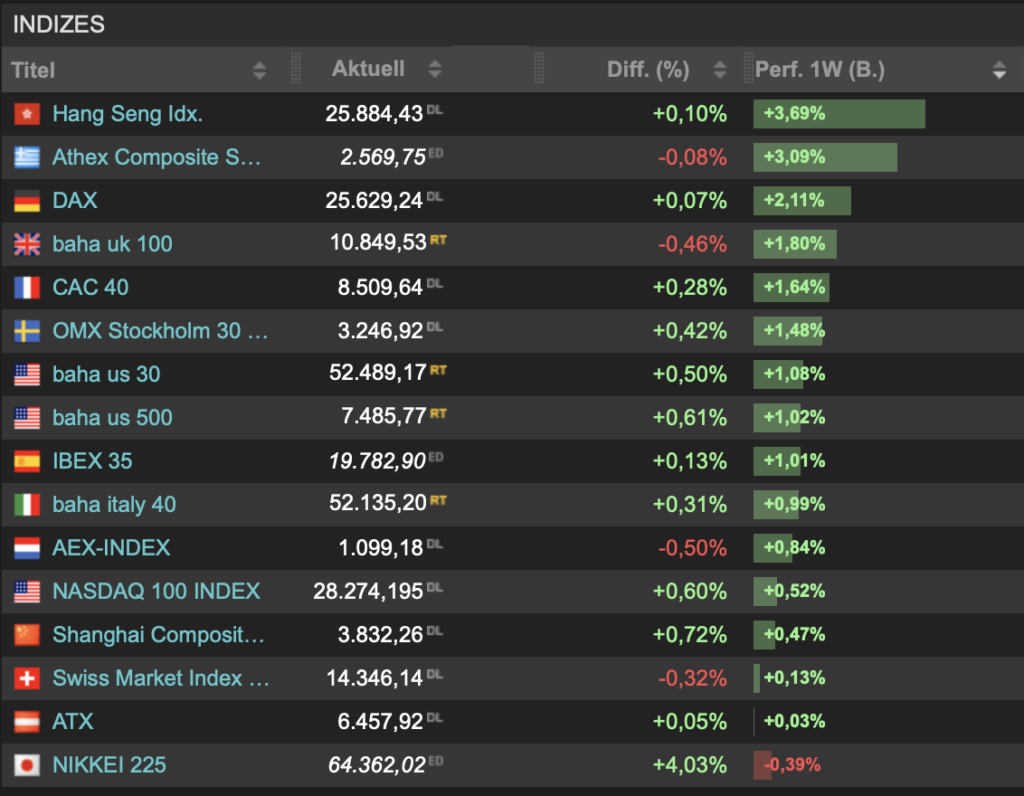Select the value 64.362,02 for NIKKEI 225
1024x796 pixels.
point(377,765)
